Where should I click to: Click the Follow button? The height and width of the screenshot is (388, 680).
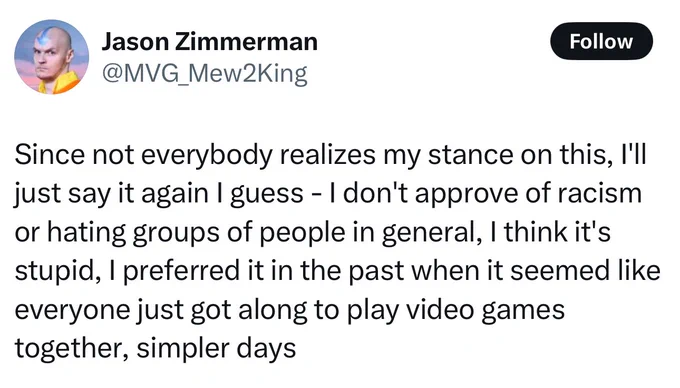tap(601, 42)
